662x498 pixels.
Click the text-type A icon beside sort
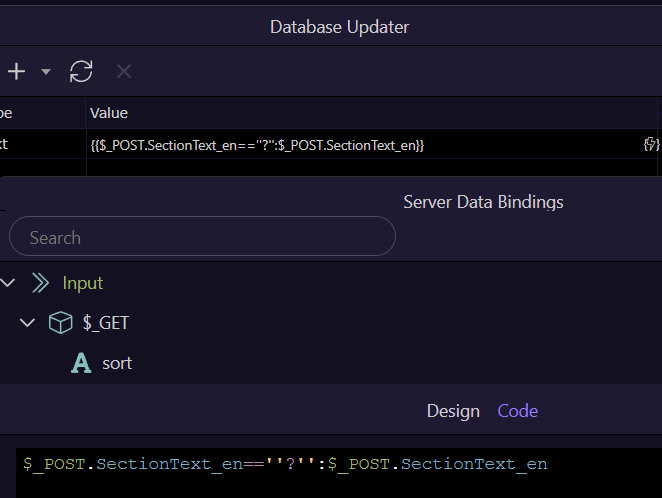(81, 363)
